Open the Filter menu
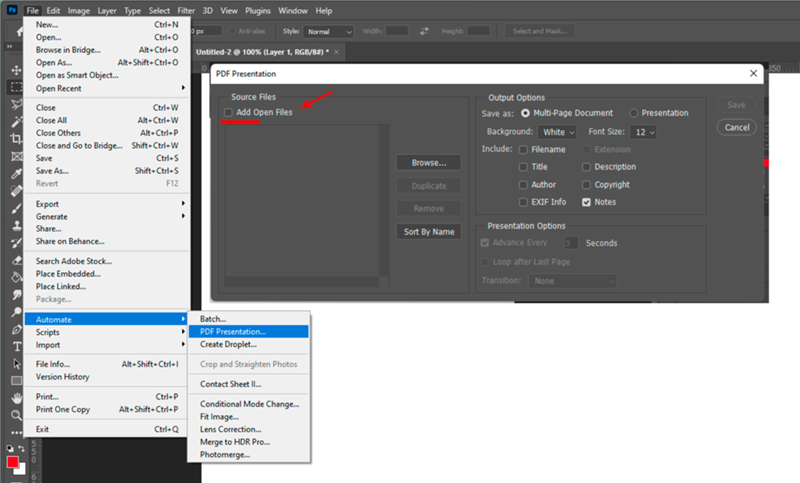 click(186, 10)
